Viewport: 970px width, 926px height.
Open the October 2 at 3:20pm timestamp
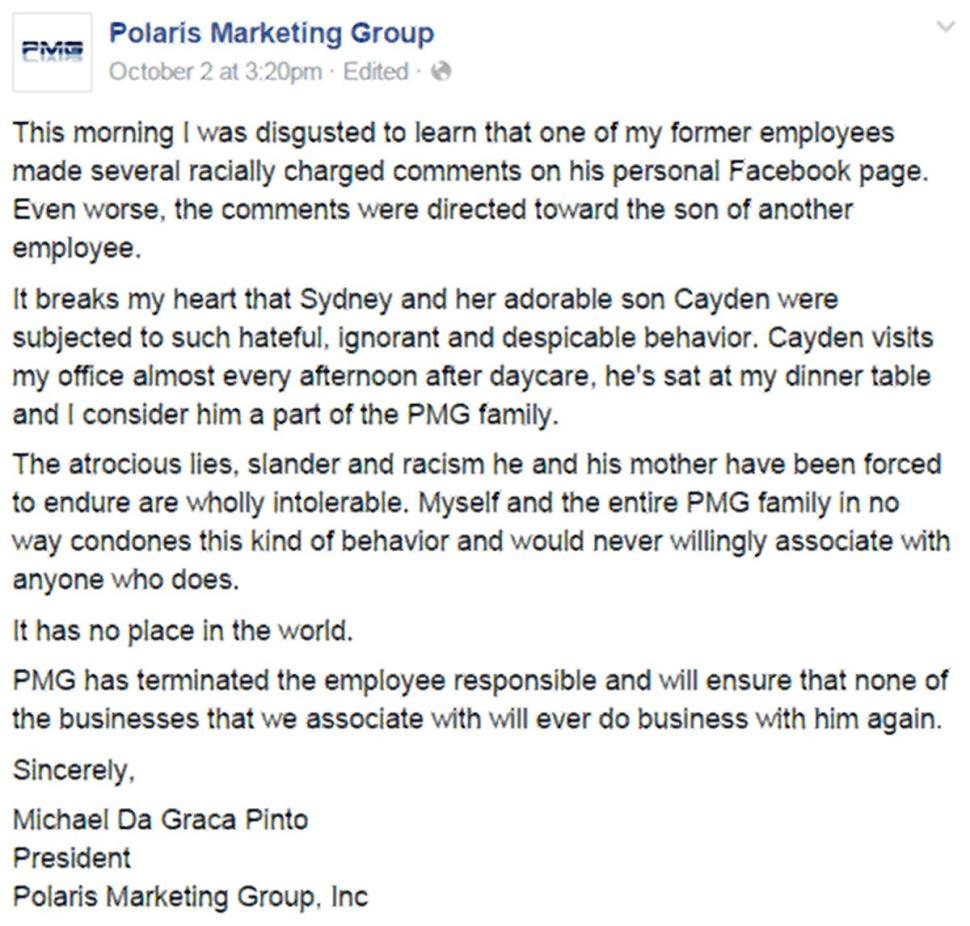pyautogui.click(x=215, y=72)
